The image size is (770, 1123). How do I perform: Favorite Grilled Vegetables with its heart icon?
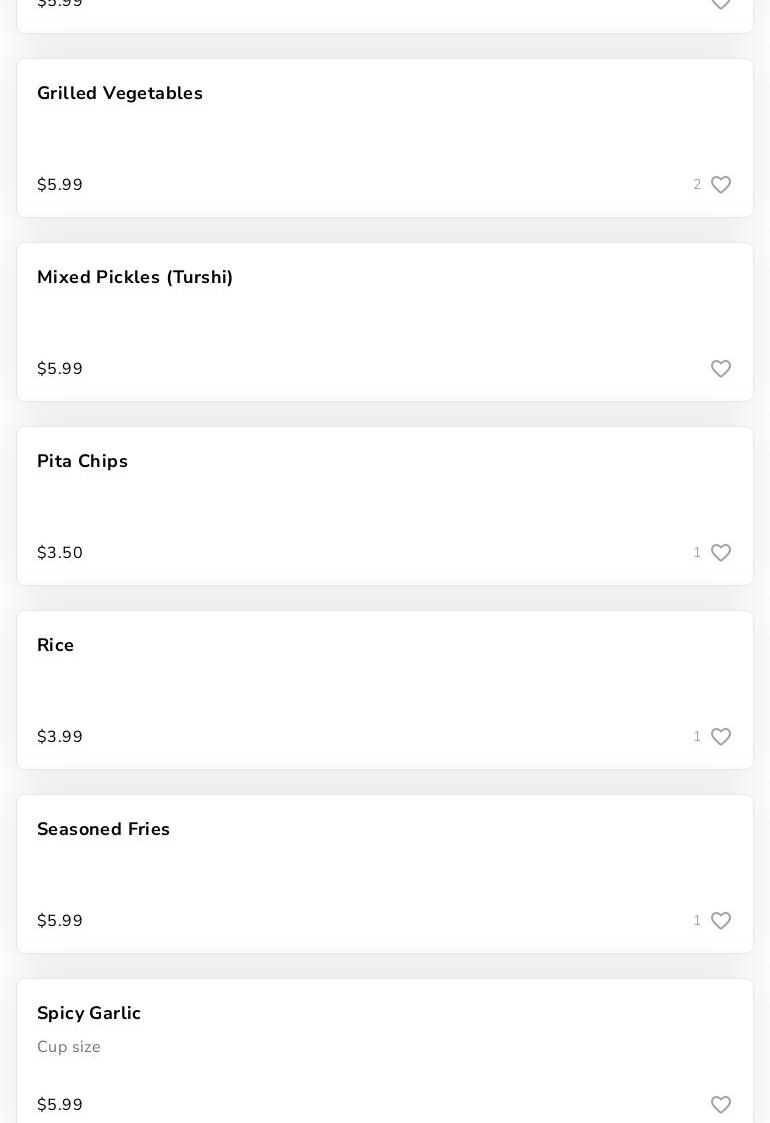tap(721, 185)
